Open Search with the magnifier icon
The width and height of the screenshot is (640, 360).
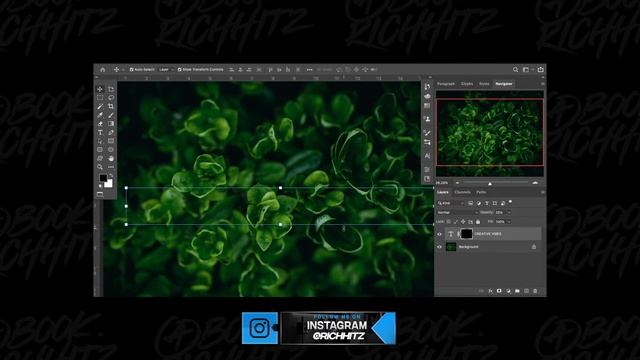[516, 70]
